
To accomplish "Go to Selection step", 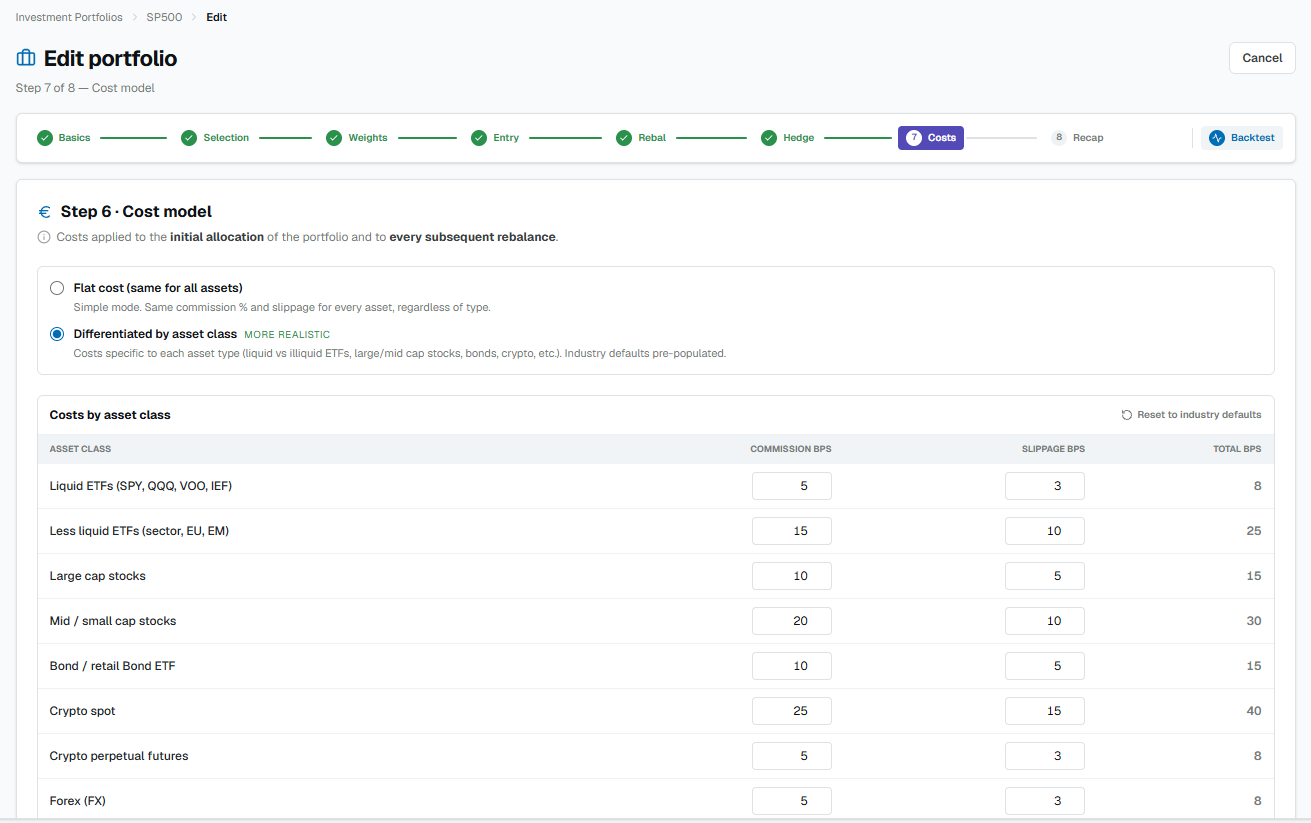I will point(215,138).
